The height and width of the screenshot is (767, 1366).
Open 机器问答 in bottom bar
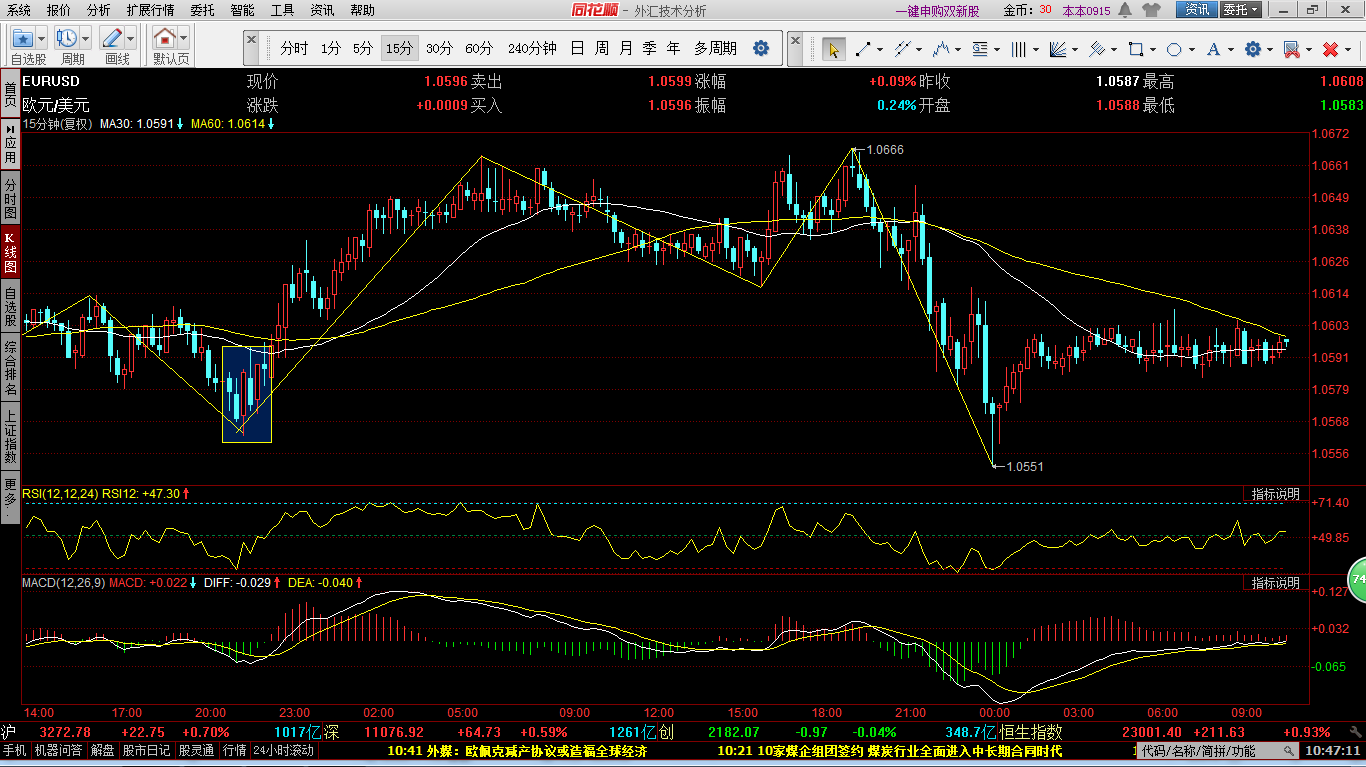[59, 750]
